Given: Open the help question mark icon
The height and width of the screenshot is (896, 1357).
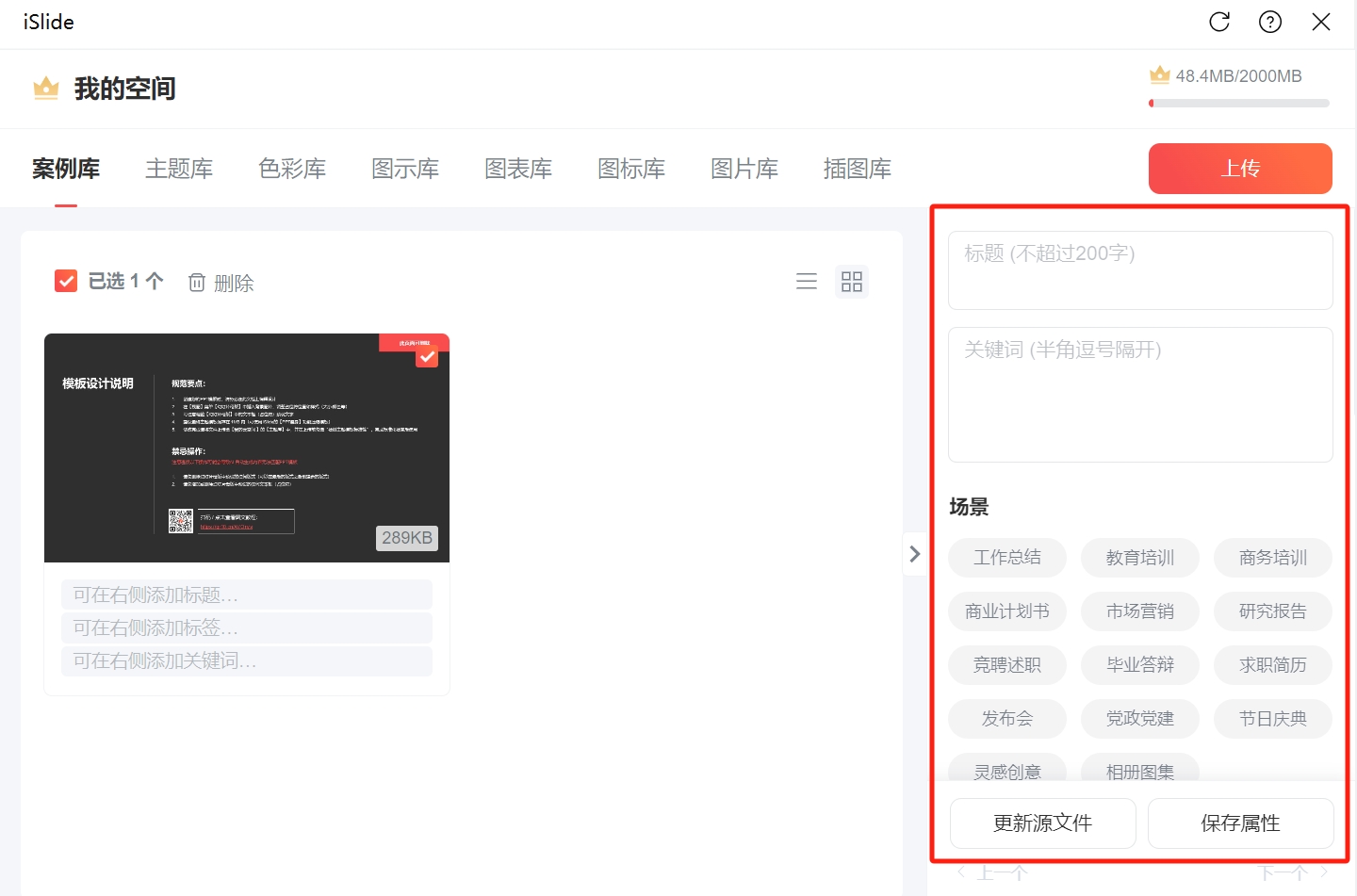Looking at the screenshot, I should click(1270, 22).
